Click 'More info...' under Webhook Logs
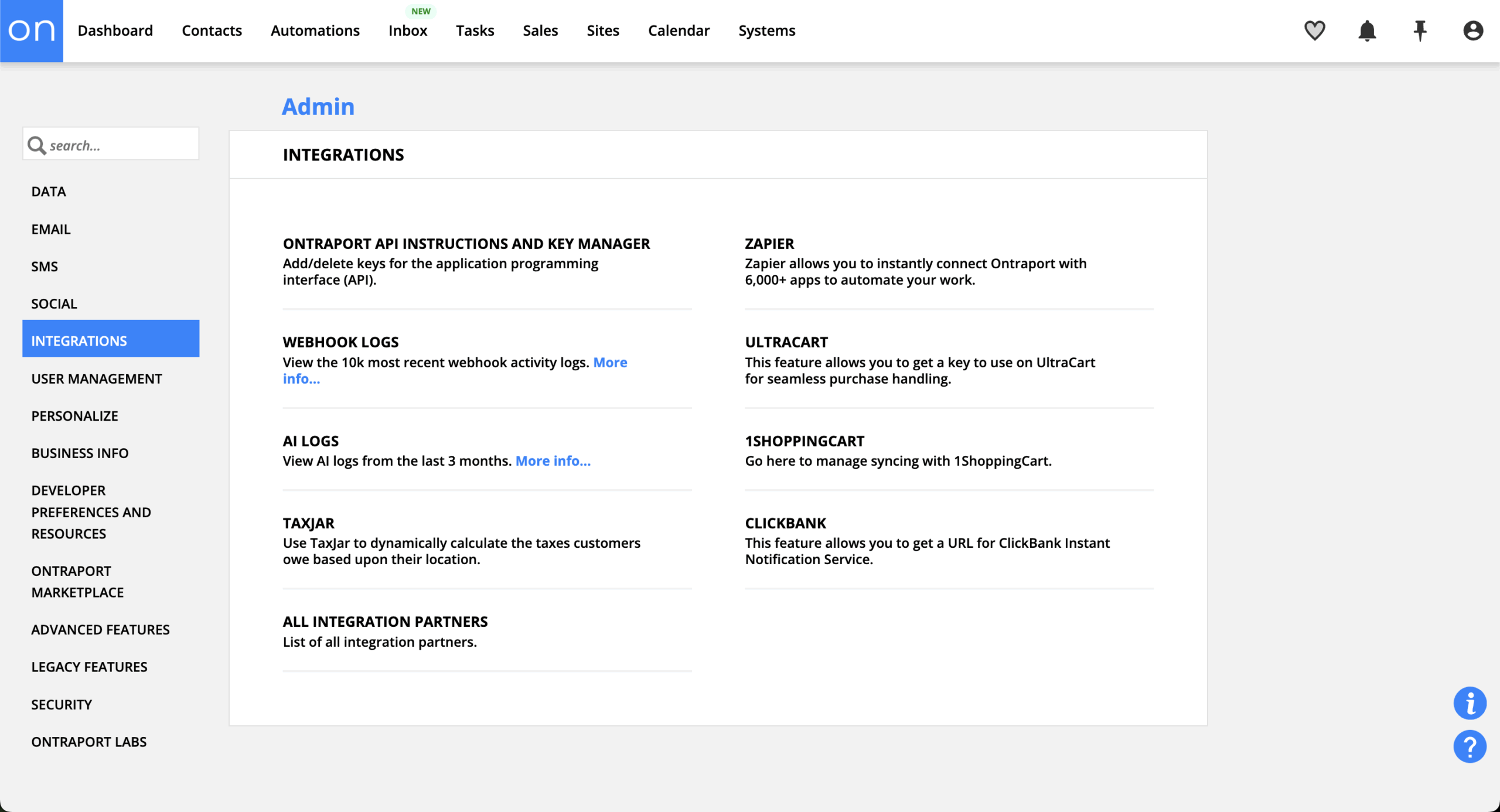1500x812 pixels. 610,362
